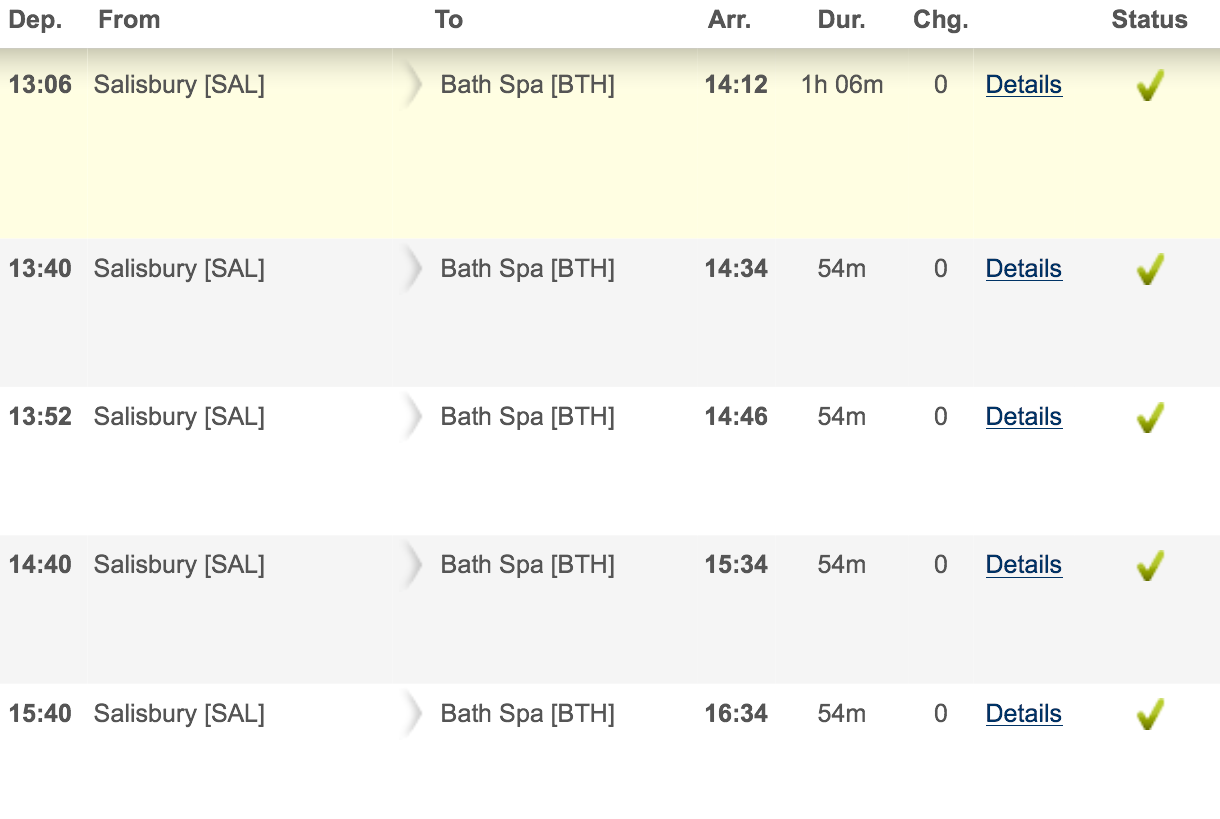This screenshot has width=1220, height=819.
Task: Click the arrow chevron in the 15:40 row
Action: pos(413,714)
